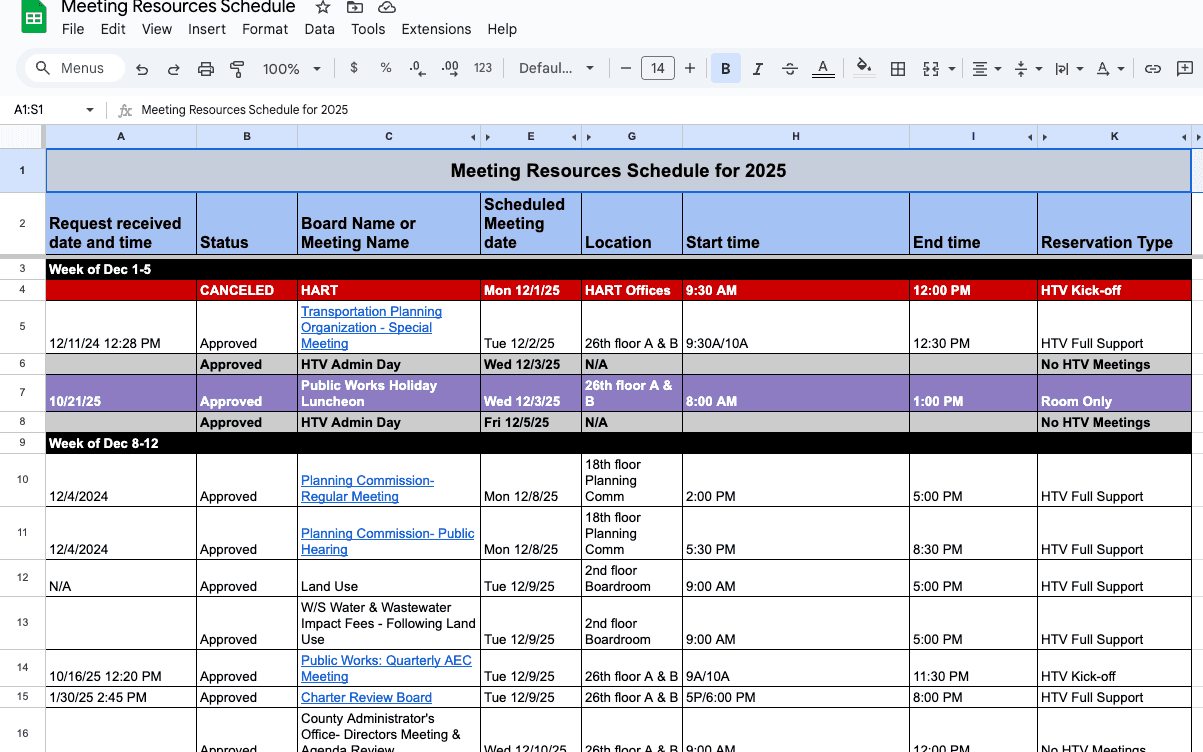
Task: Open the fill color picker
Action: tap(865, 69)
